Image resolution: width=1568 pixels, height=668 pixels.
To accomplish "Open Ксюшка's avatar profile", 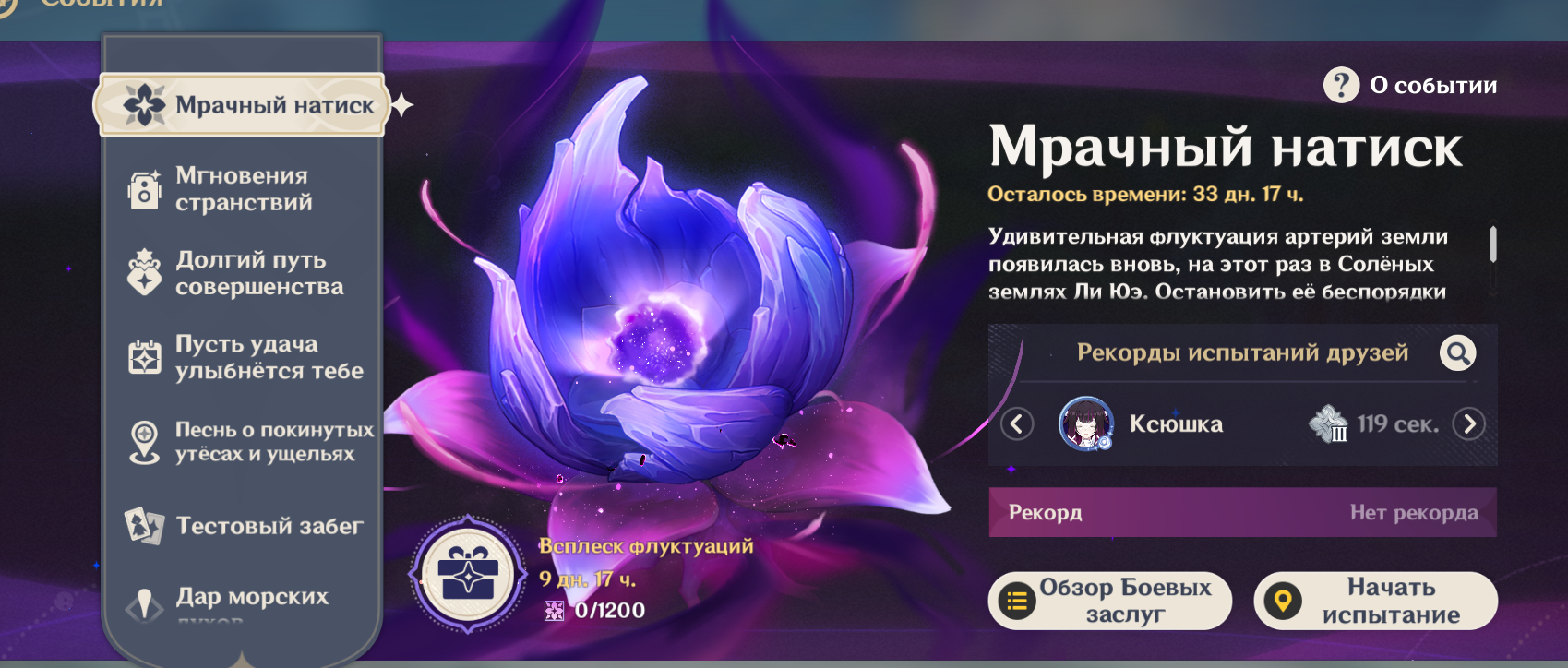I will coord(1086,424).
